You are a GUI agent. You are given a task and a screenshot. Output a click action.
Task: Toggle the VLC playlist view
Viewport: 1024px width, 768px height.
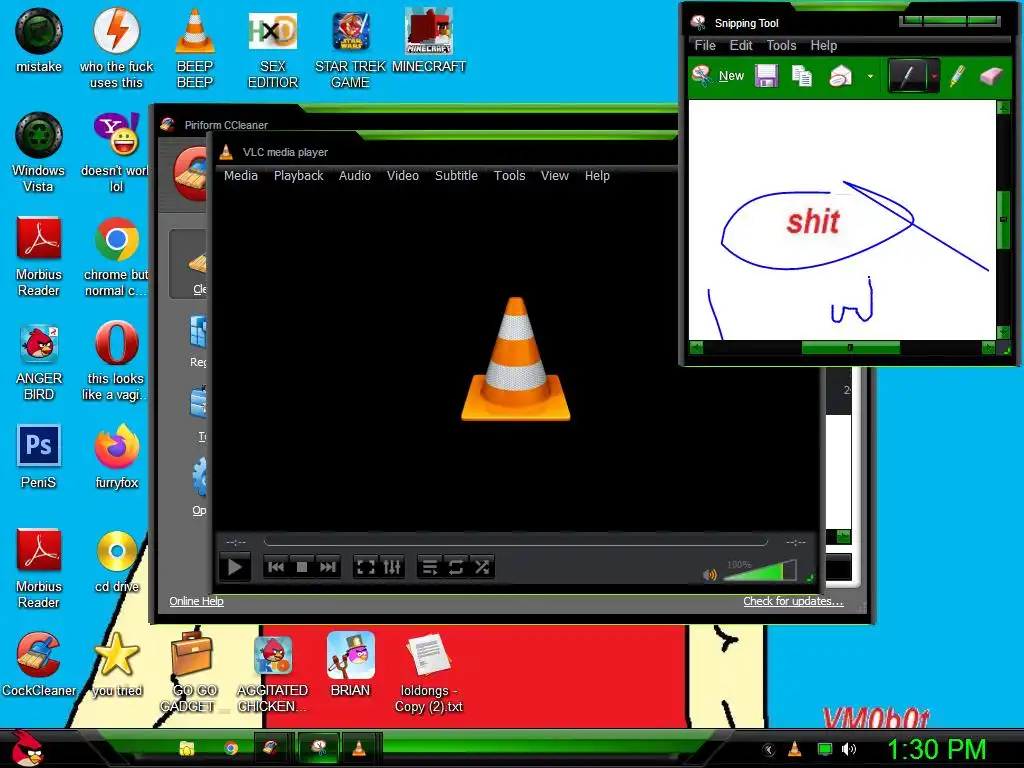coord(429,567)
